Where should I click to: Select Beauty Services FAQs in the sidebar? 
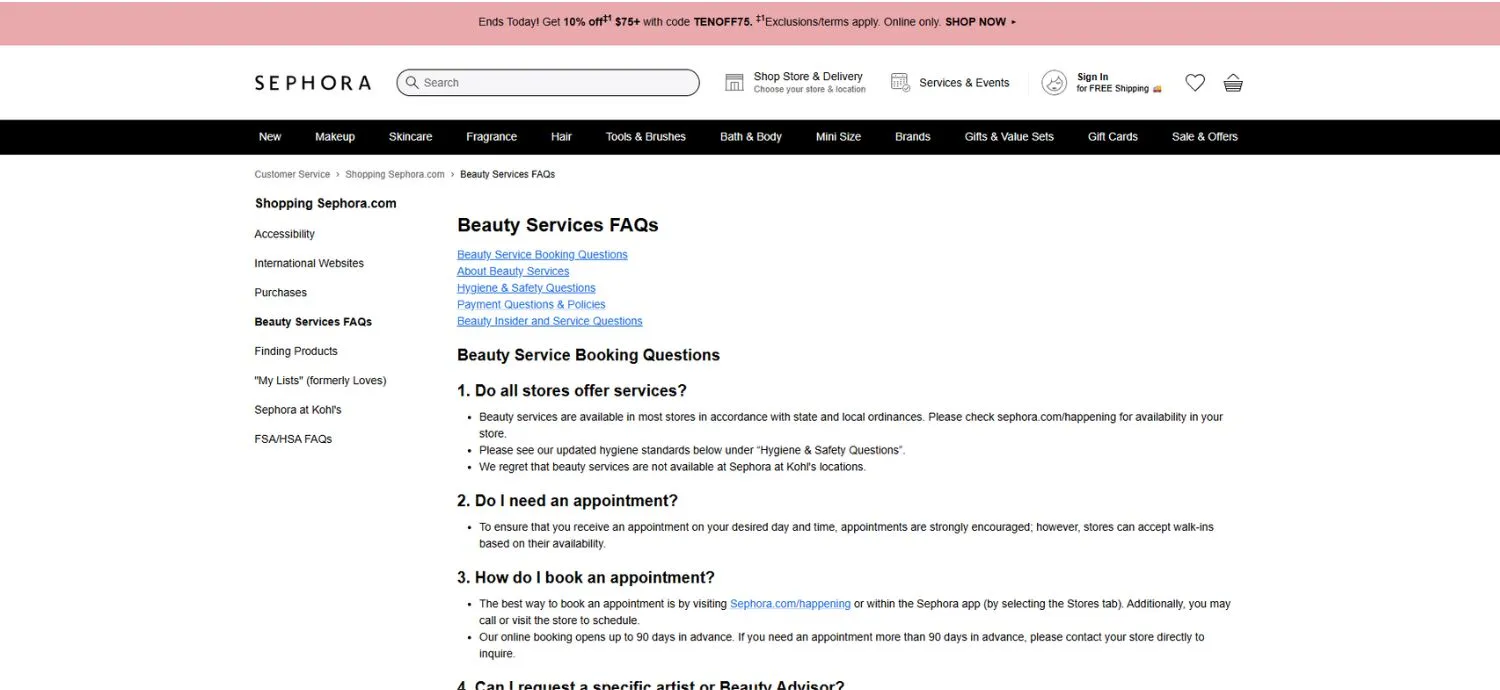pos(313,322)
